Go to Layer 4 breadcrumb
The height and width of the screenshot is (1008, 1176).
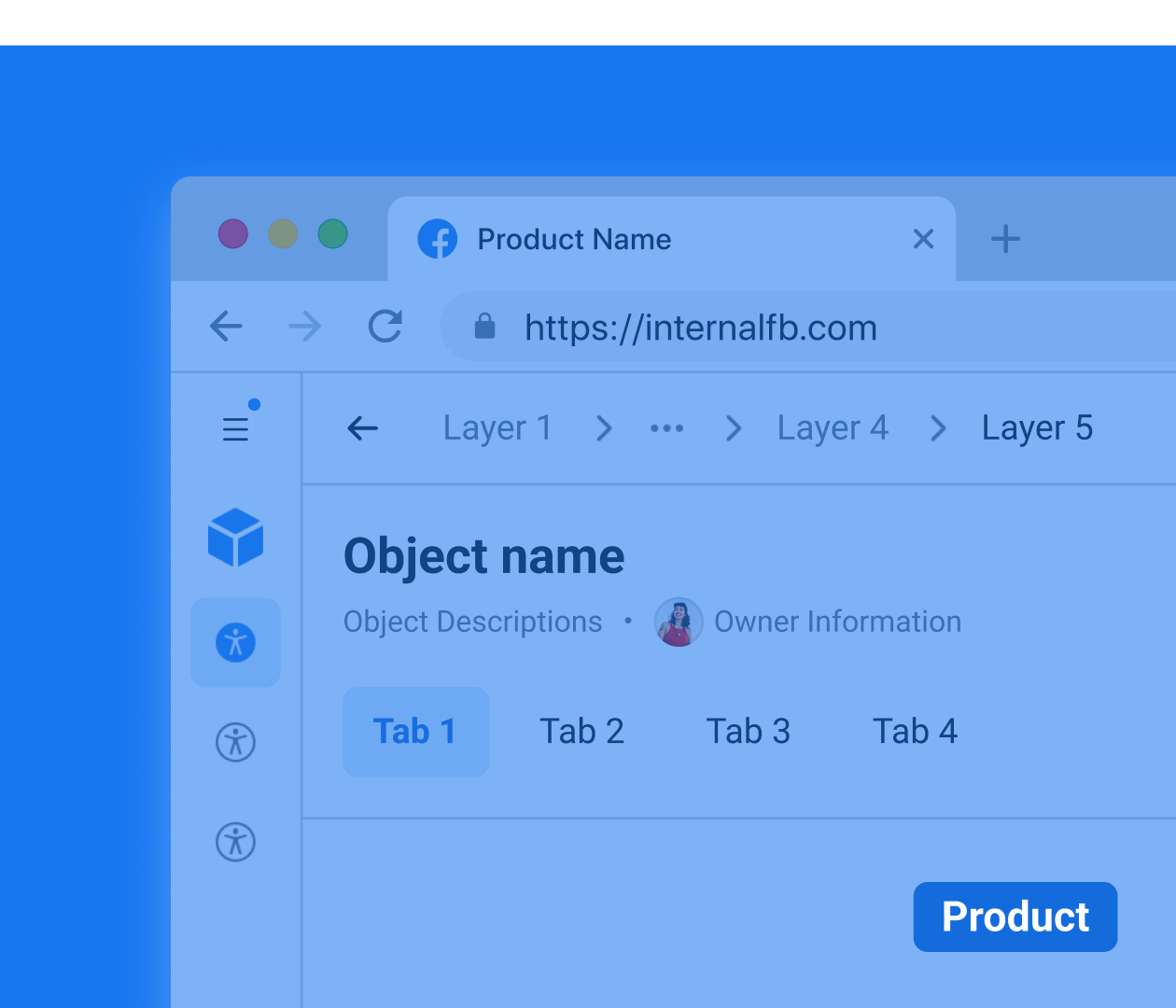coord(833,428)
